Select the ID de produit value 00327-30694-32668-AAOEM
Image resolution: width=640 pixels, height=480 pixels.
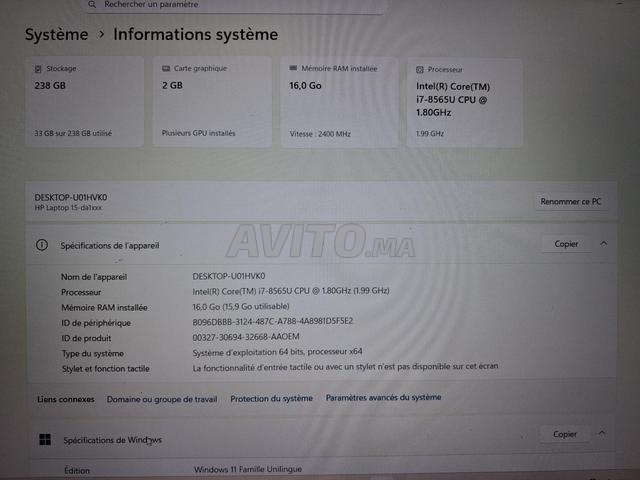[x=246, y=337]
